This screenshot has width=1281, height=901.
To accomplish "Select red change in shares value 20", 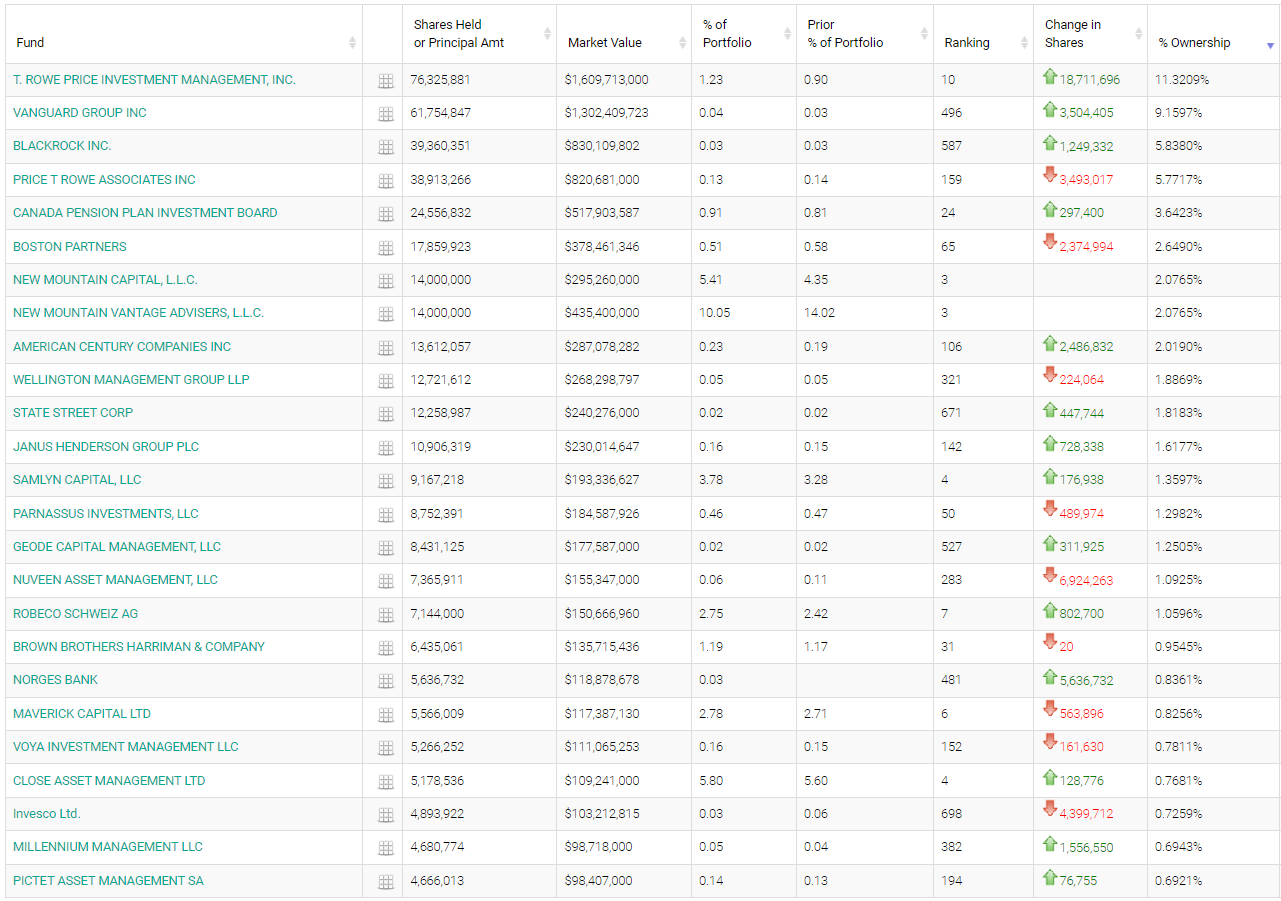I will click(x=1067, y=647).
